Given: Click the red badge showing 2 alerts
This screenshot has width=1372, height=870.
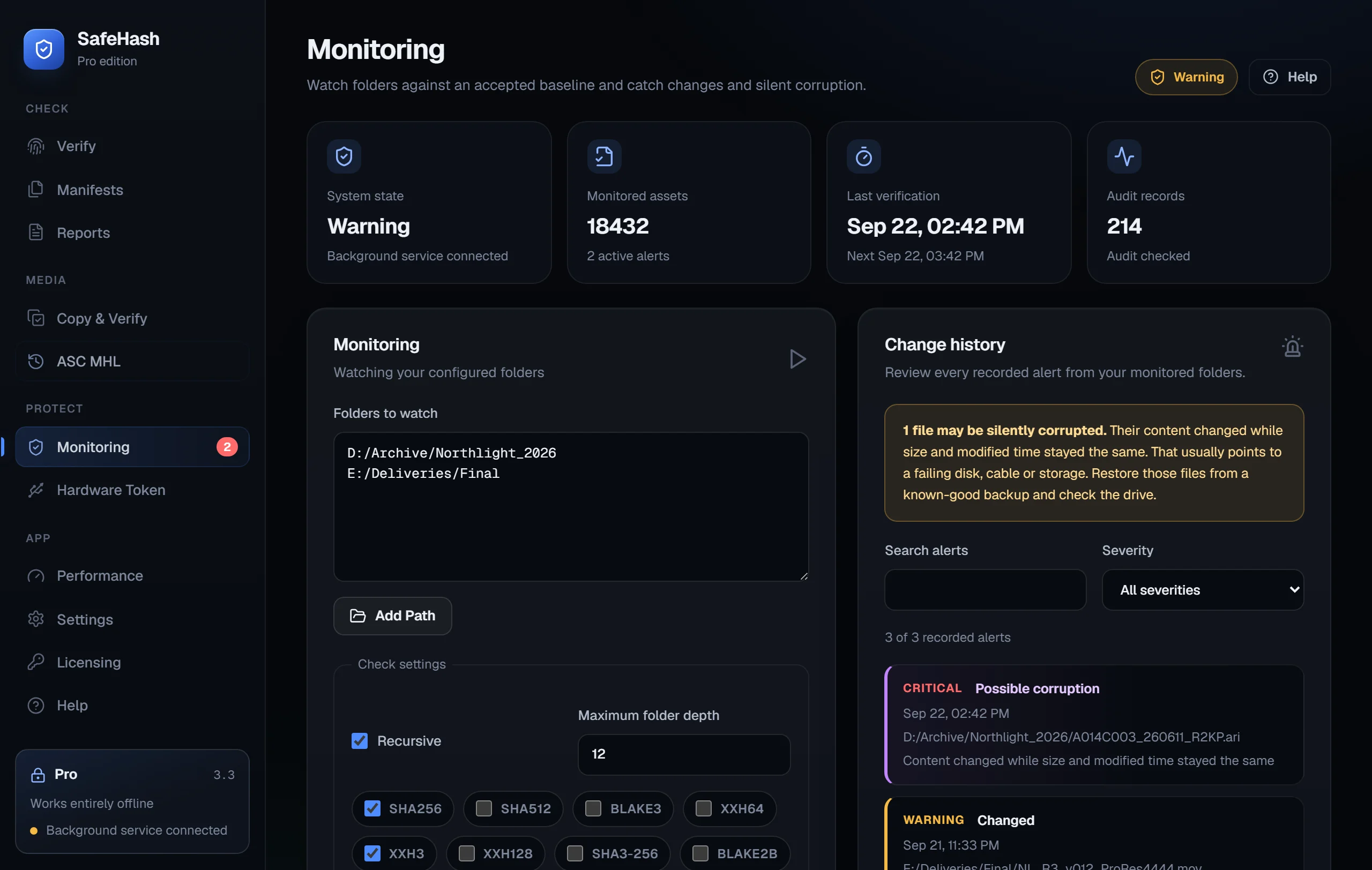Looking at the screenshot, I should [x=227, y=447].
